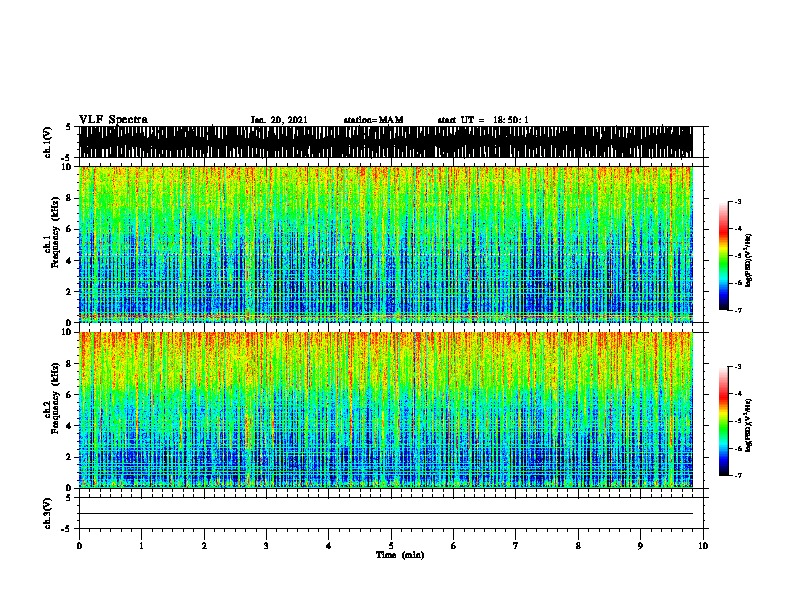Click the 'Time (min)' axis label
Screen dimensions: 792x612
400,555
